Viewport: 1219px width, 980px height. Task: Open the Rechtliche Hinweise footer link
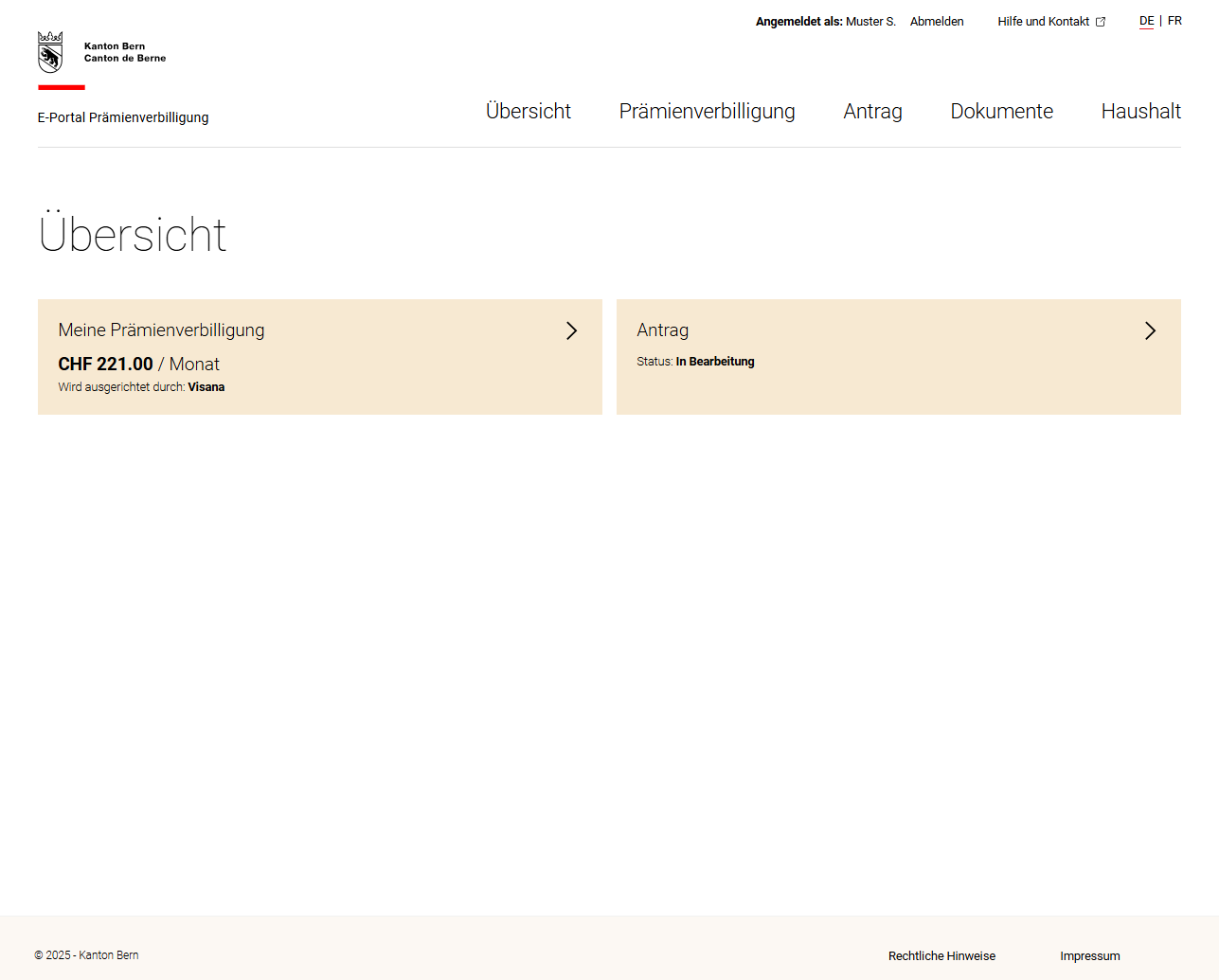coord(941,956)
